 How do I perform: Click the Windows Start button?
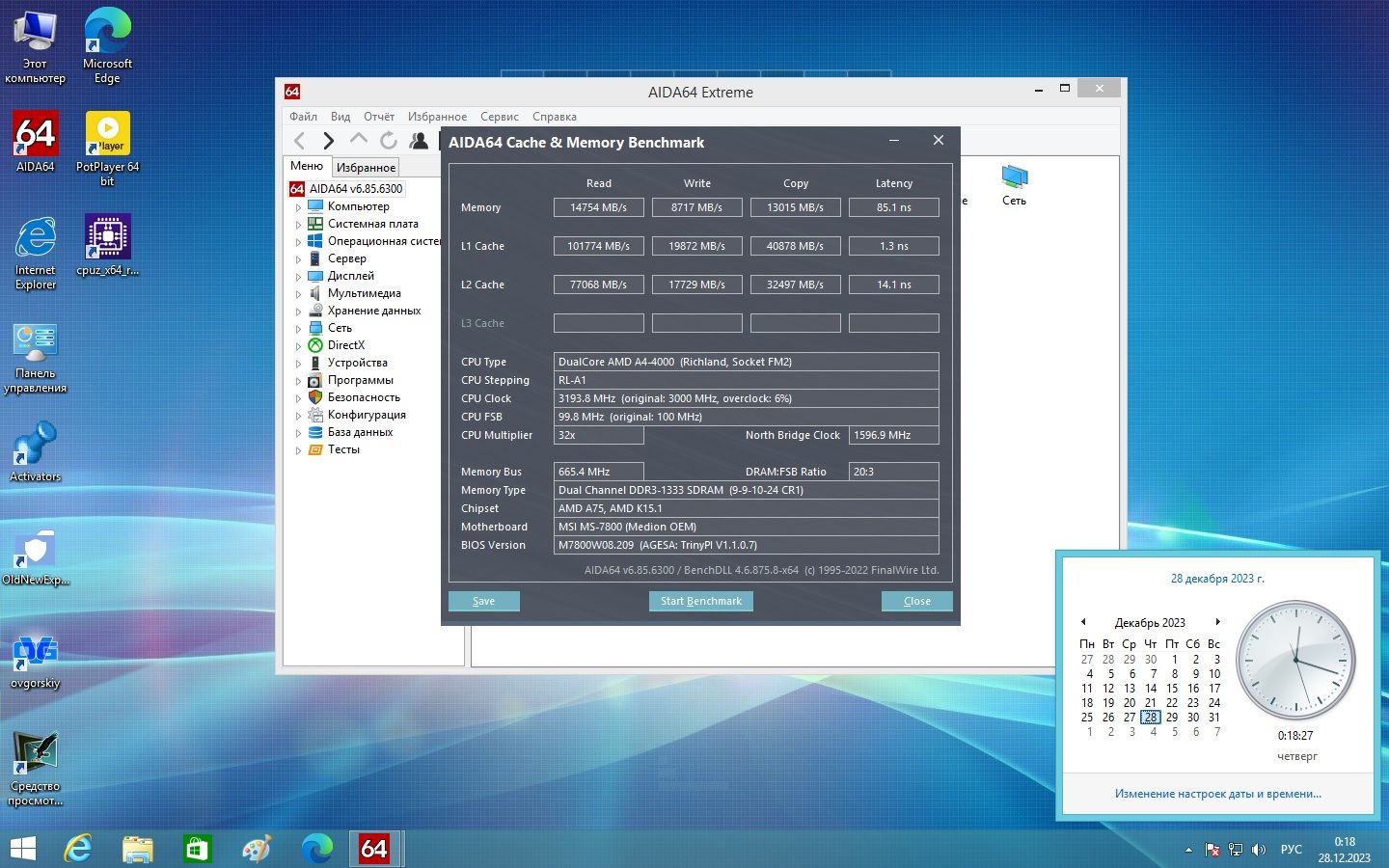point(22,849)
